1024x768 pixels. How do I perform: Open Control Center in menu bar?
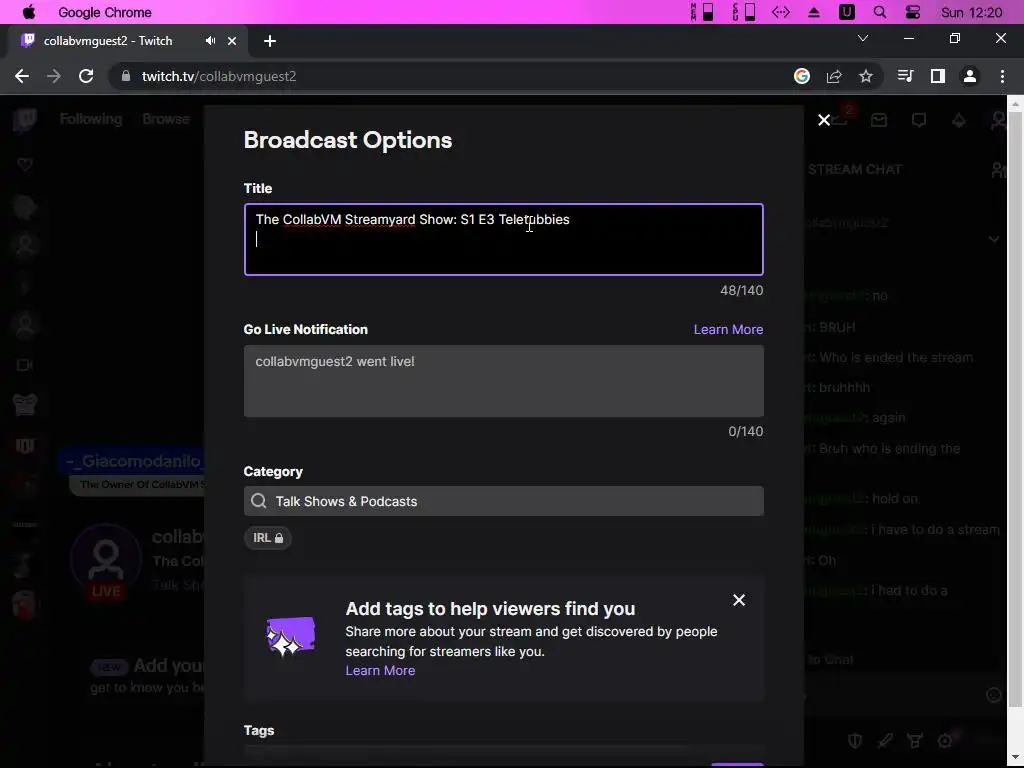913,12
